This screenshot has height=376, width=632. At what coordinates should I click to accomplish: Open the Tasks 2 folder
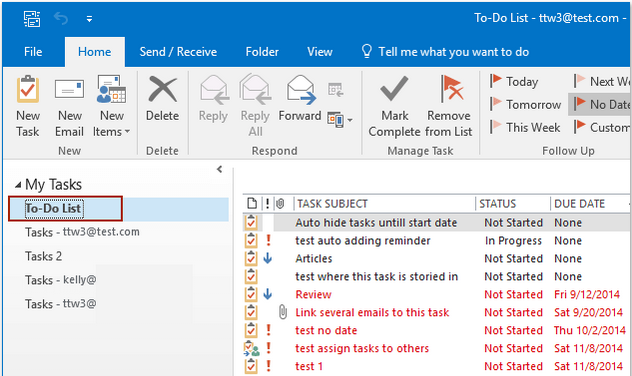[x=44, y=256]
